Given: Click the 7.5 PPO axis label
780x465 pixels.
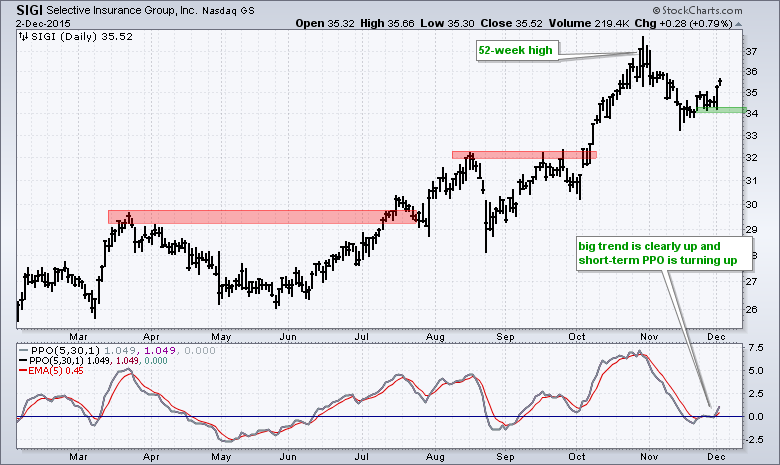Looking at the screenshot, I should pyautogui.click(x=756, y=348).
